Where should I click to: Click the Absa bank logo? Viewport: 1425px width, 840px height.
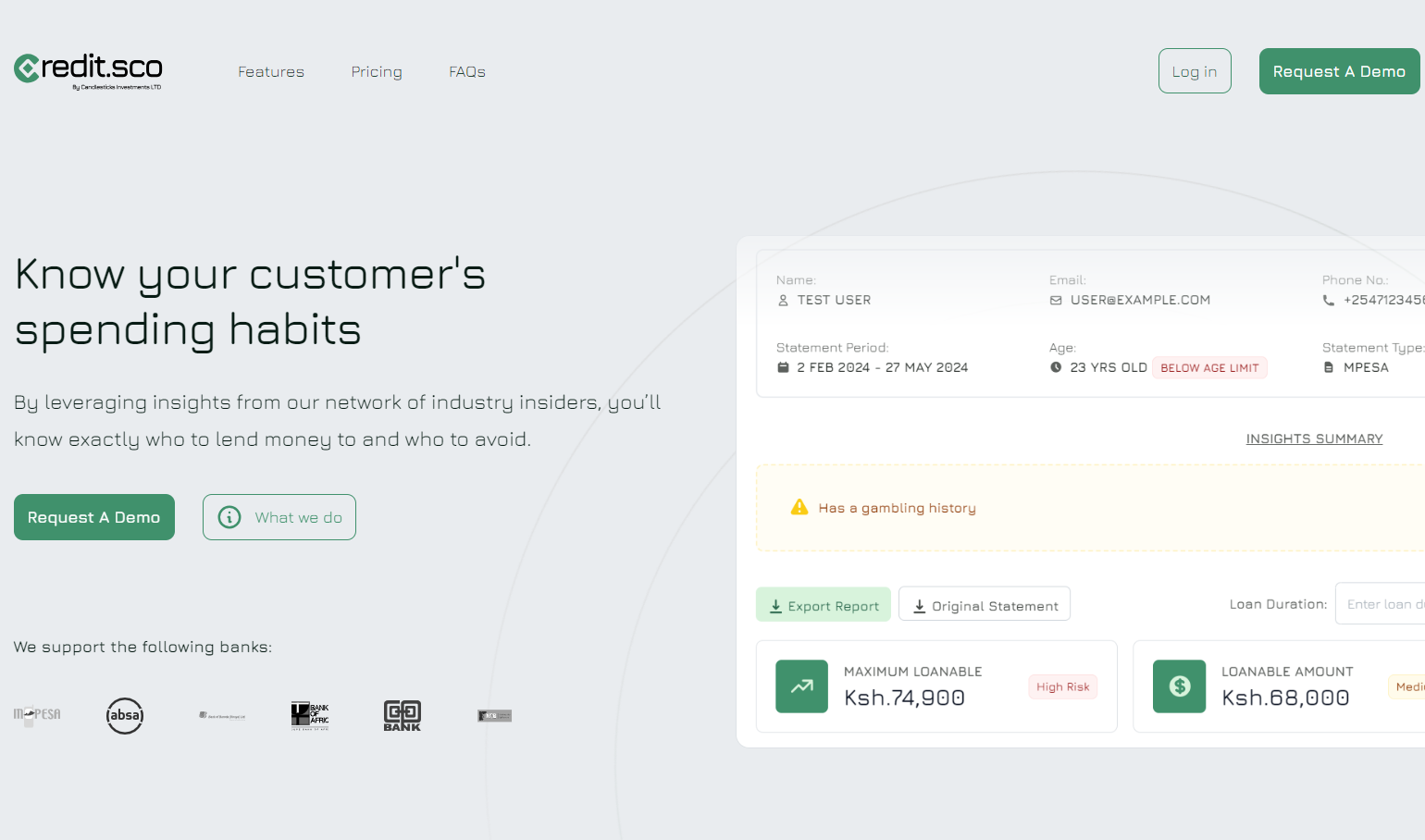[x=125, y=715]
